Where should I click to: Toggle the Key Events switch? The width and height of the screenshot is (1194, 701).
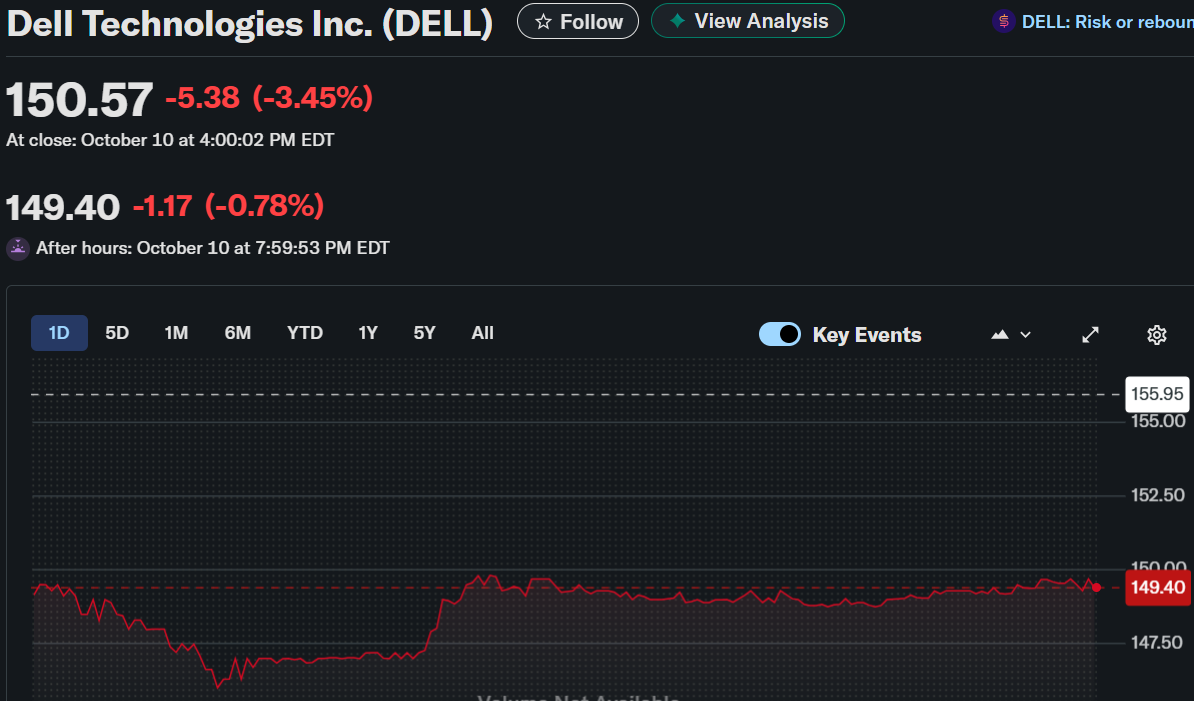point(780,334)
